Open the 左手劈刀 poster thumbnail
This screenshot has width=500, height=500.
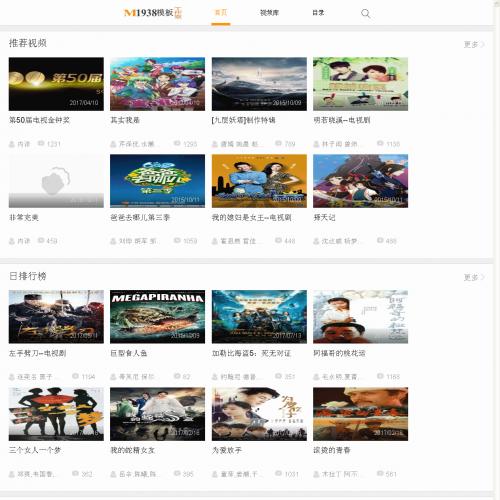point(56,317)
